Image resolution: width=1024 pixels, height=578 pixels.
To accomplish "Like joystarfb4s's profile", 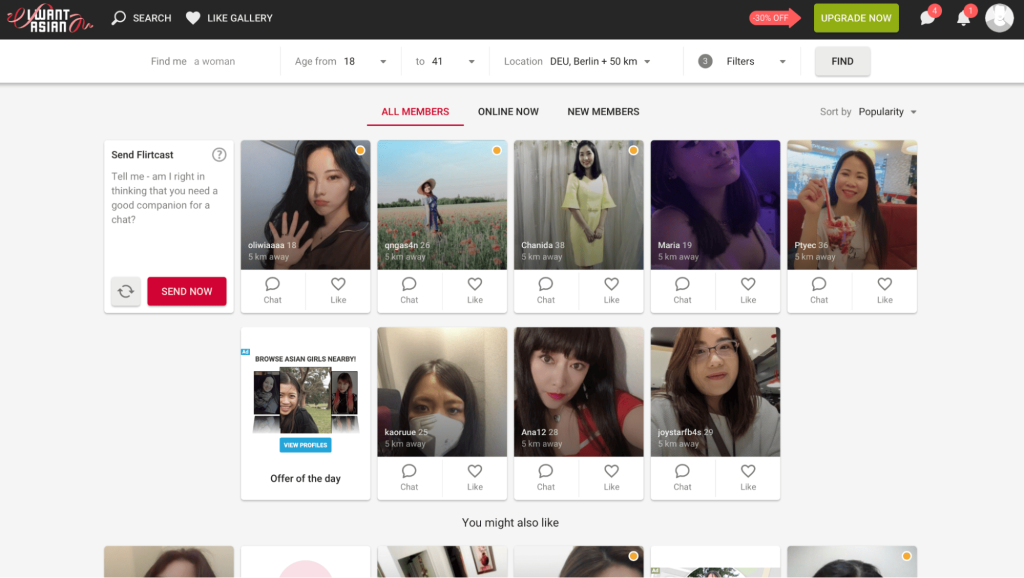I will 748,477.
